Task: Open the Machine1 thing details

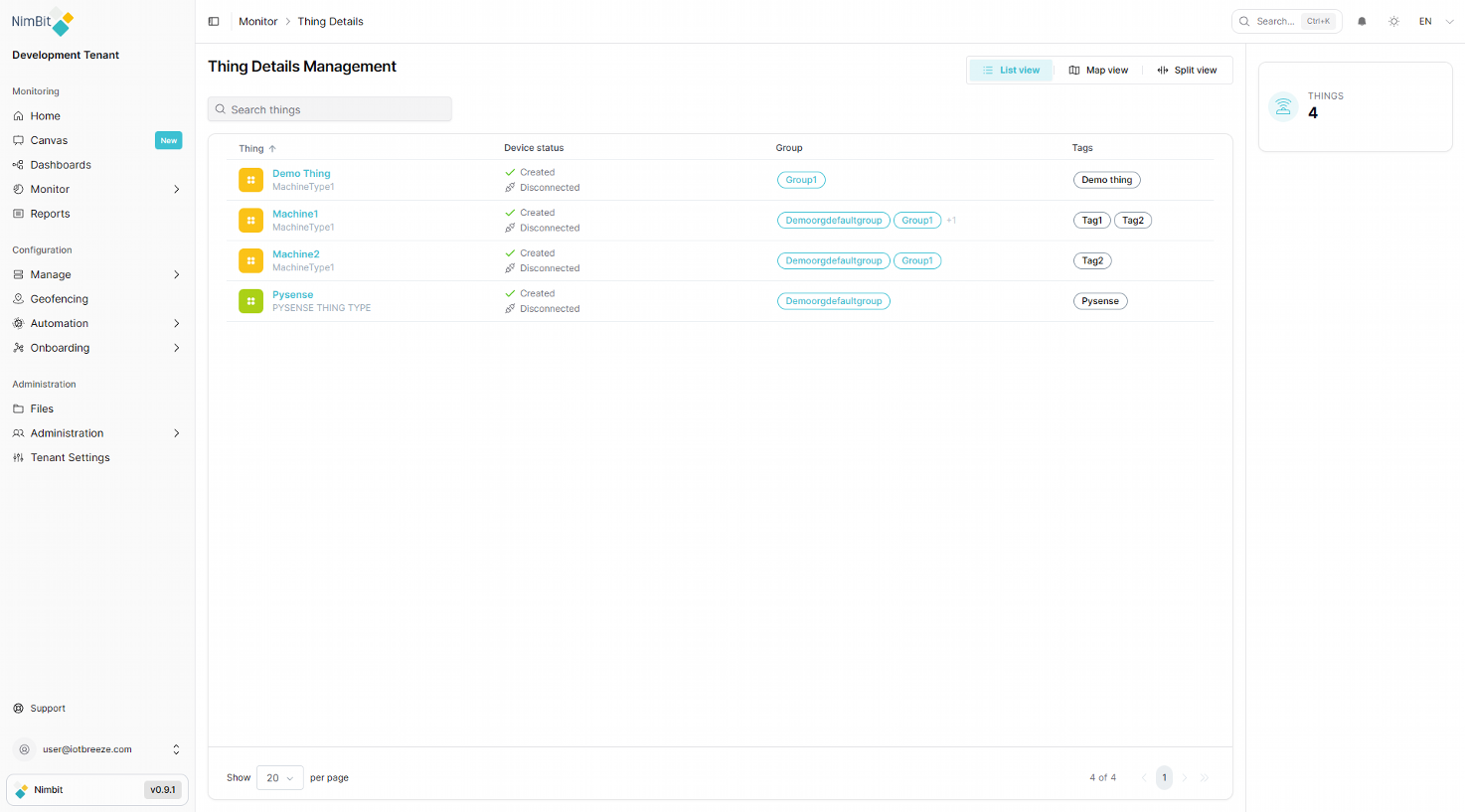Action: click(x=295, y=213)
